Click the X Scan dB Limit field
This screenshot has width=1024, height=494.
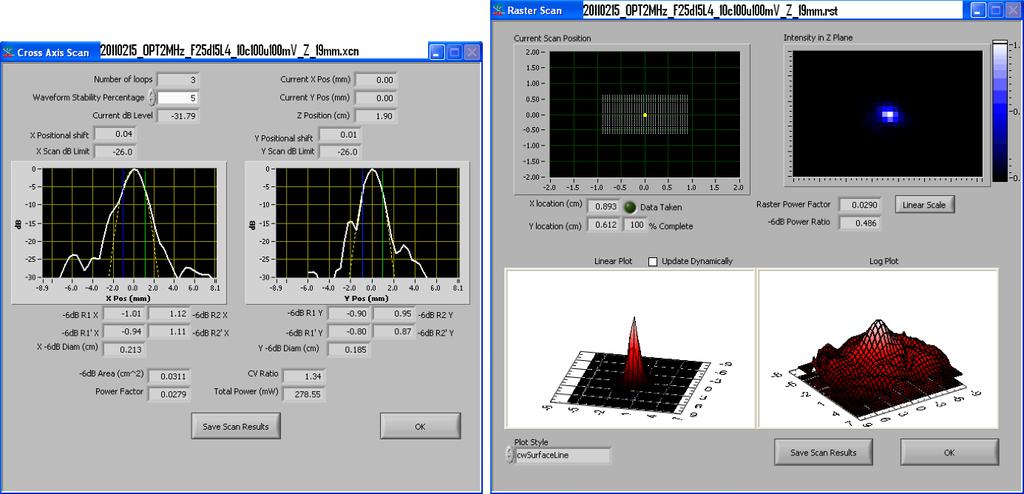click(116, 152)
